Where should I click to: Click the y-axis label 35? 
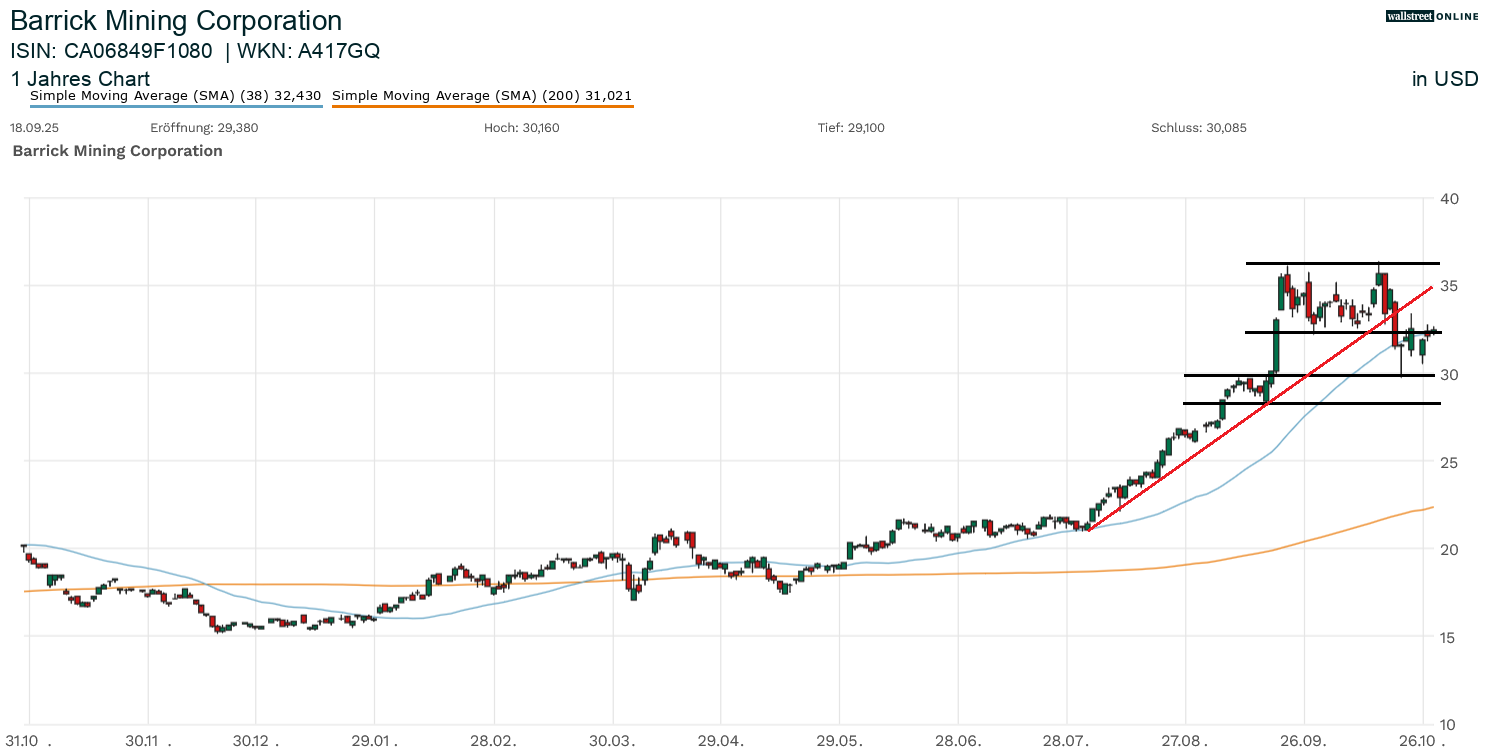click(x=1449, y=287)
